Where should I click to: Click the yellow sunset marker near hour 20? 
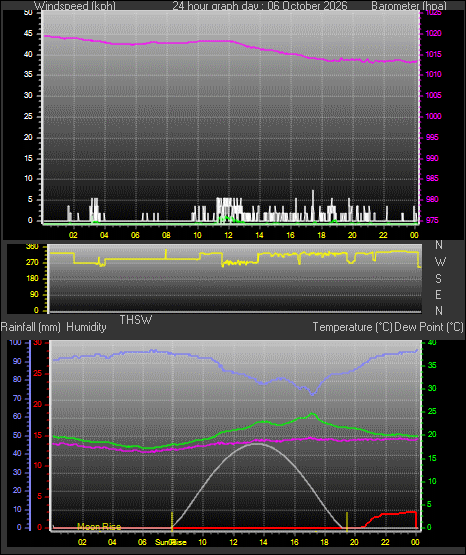tap(347, 521)
